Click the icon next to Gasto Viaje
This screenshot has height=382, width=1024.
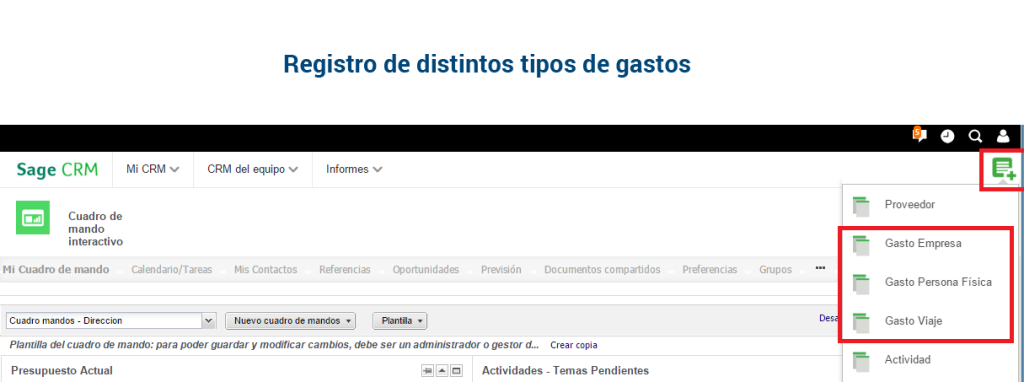tap(861, 323)
